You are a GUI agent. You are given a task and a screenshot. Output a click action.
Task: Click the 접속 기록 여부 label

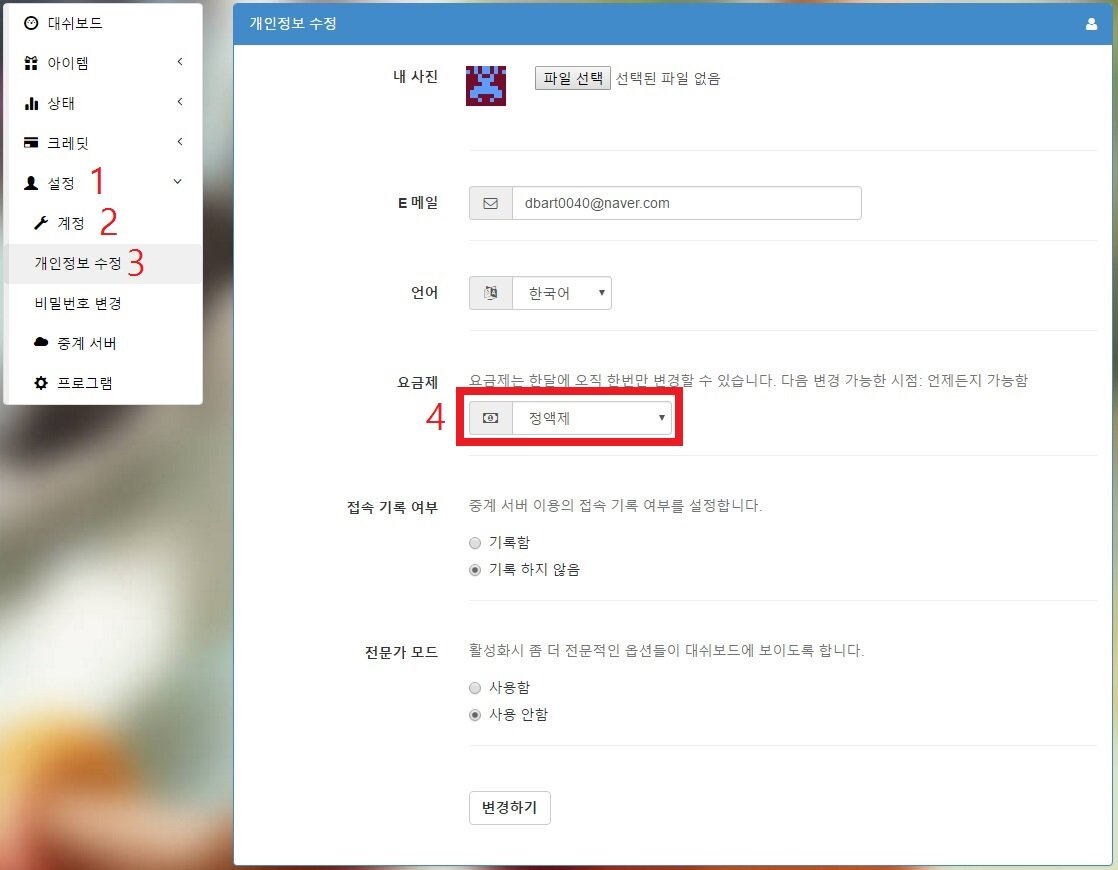coord(392,507)
